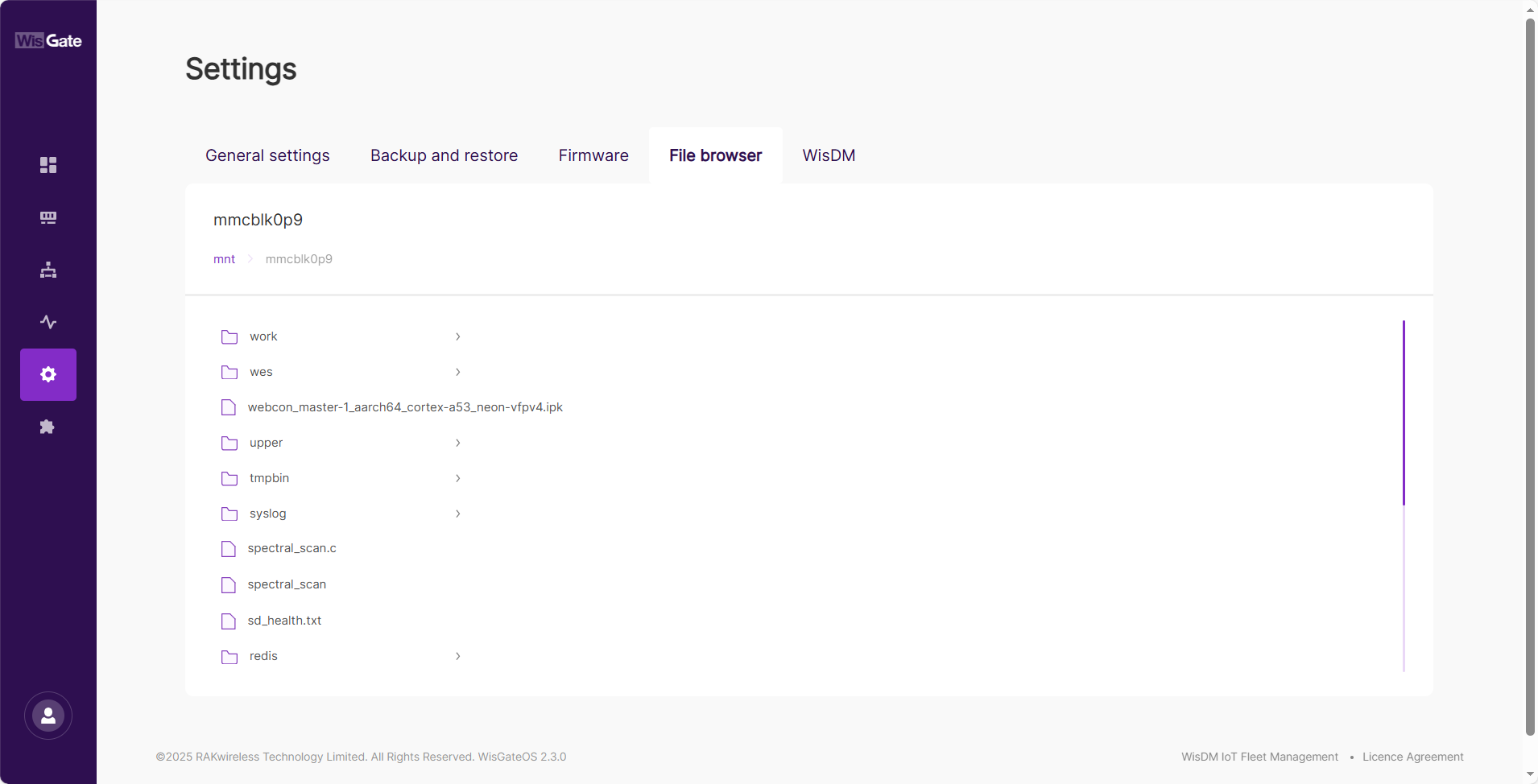The width and height of the screenshot is (1538, 784).
Task: Expand the wes folder
Action: 457,372
